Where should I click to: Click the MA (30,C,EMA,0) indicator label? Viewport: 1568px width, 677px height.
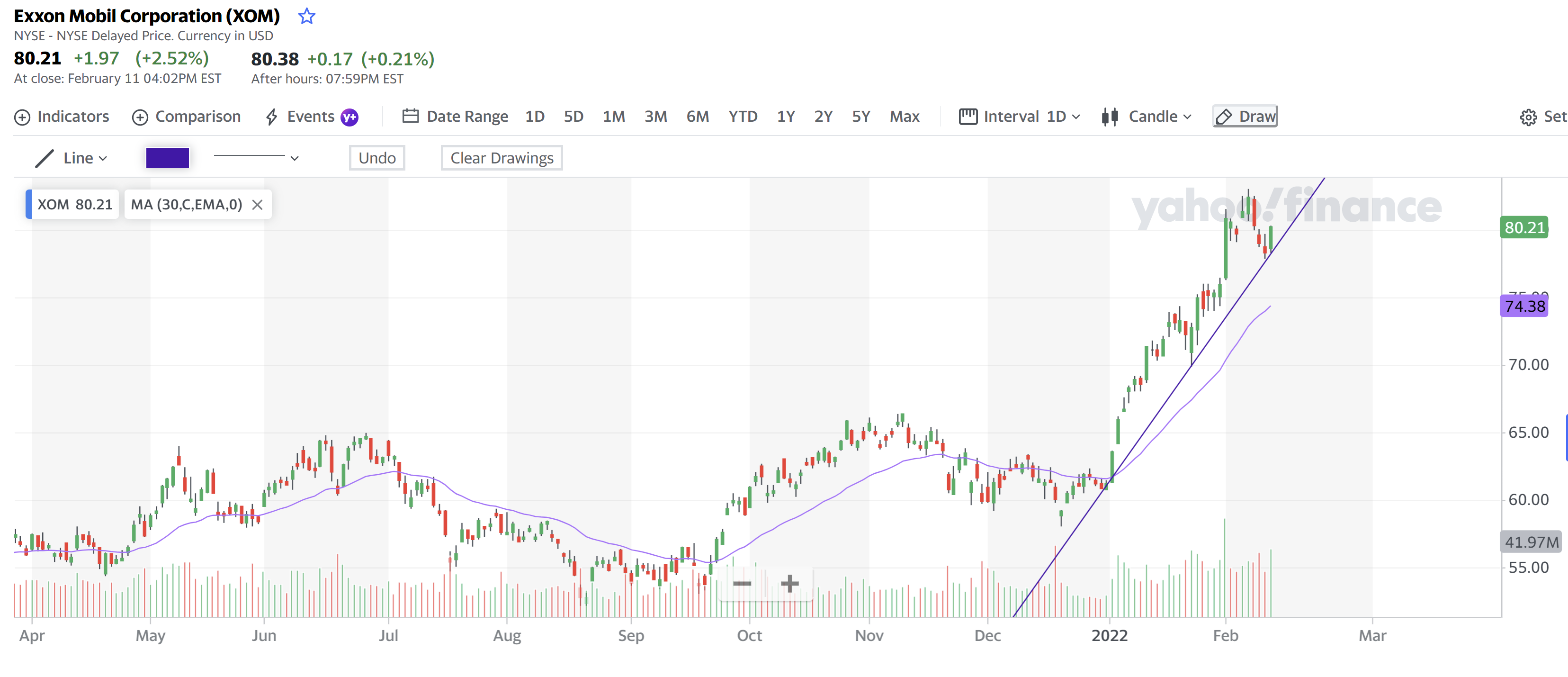pyautogui.click(x=186, y=205)
